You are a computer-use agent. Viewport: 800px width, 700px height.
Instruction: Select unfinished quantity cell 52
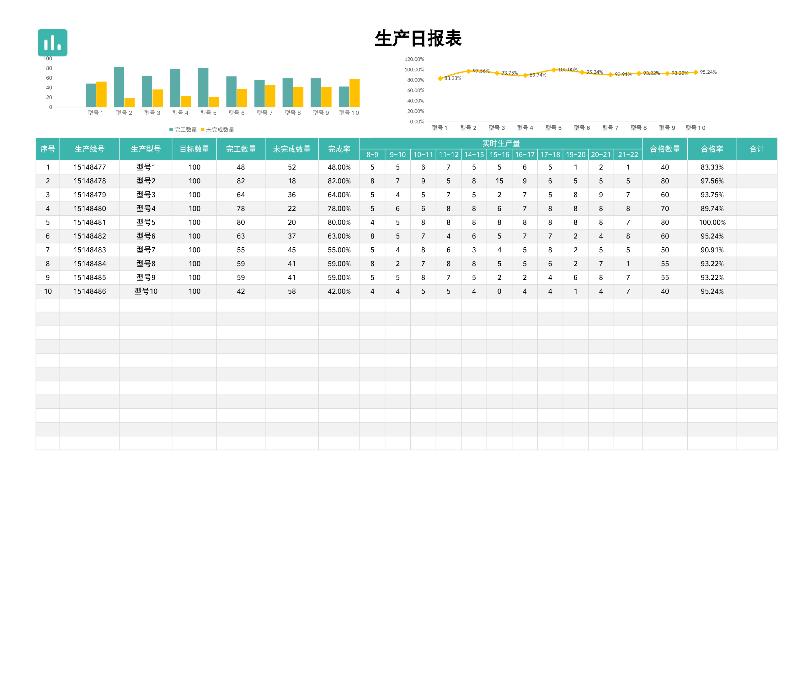291,167
